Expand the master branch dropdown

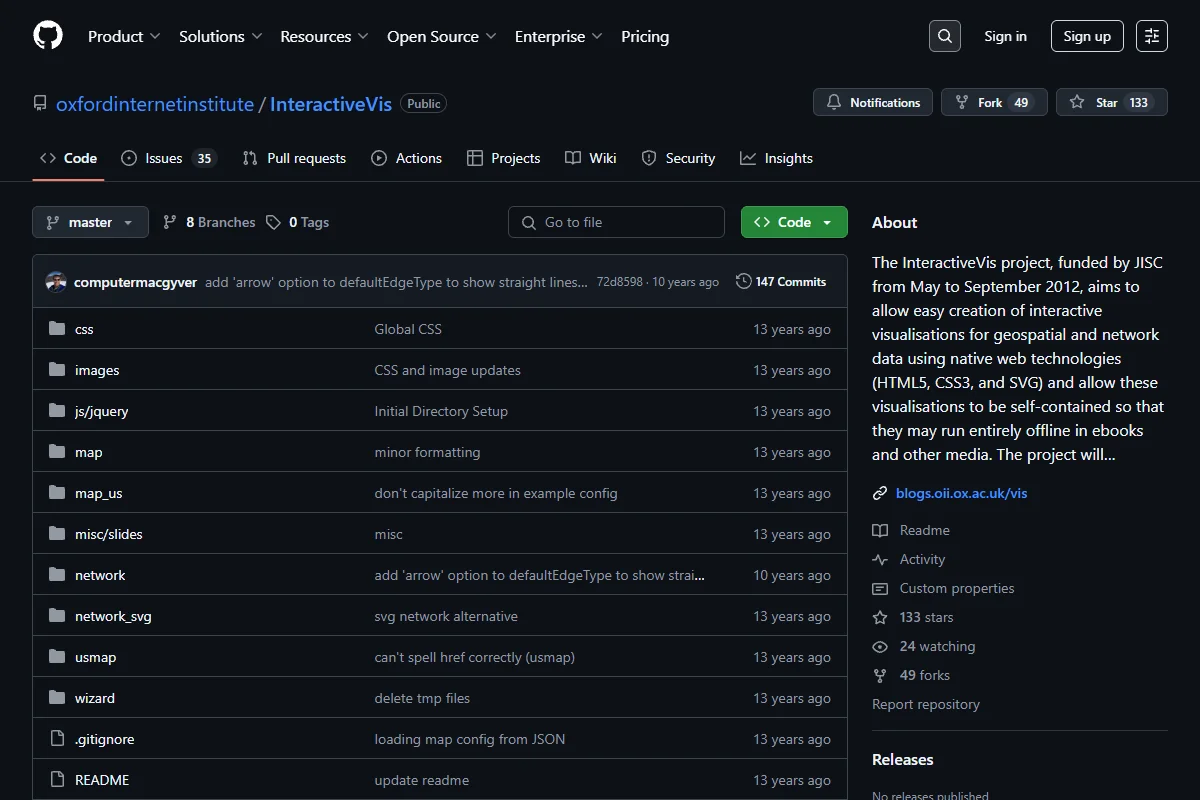click(x=90, y=222)
